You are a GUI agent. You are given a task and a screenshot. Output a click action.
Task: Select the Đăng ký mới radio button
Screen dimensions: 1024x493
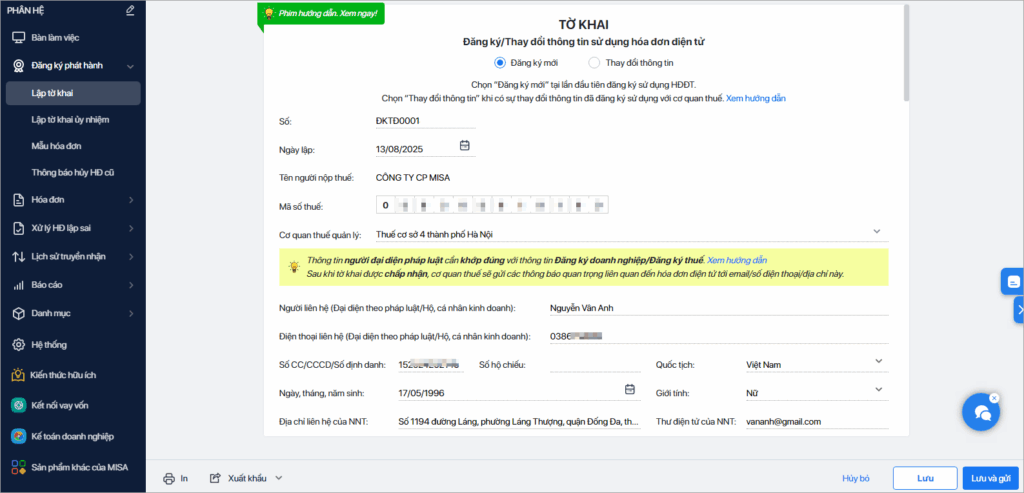click(500, 63)
